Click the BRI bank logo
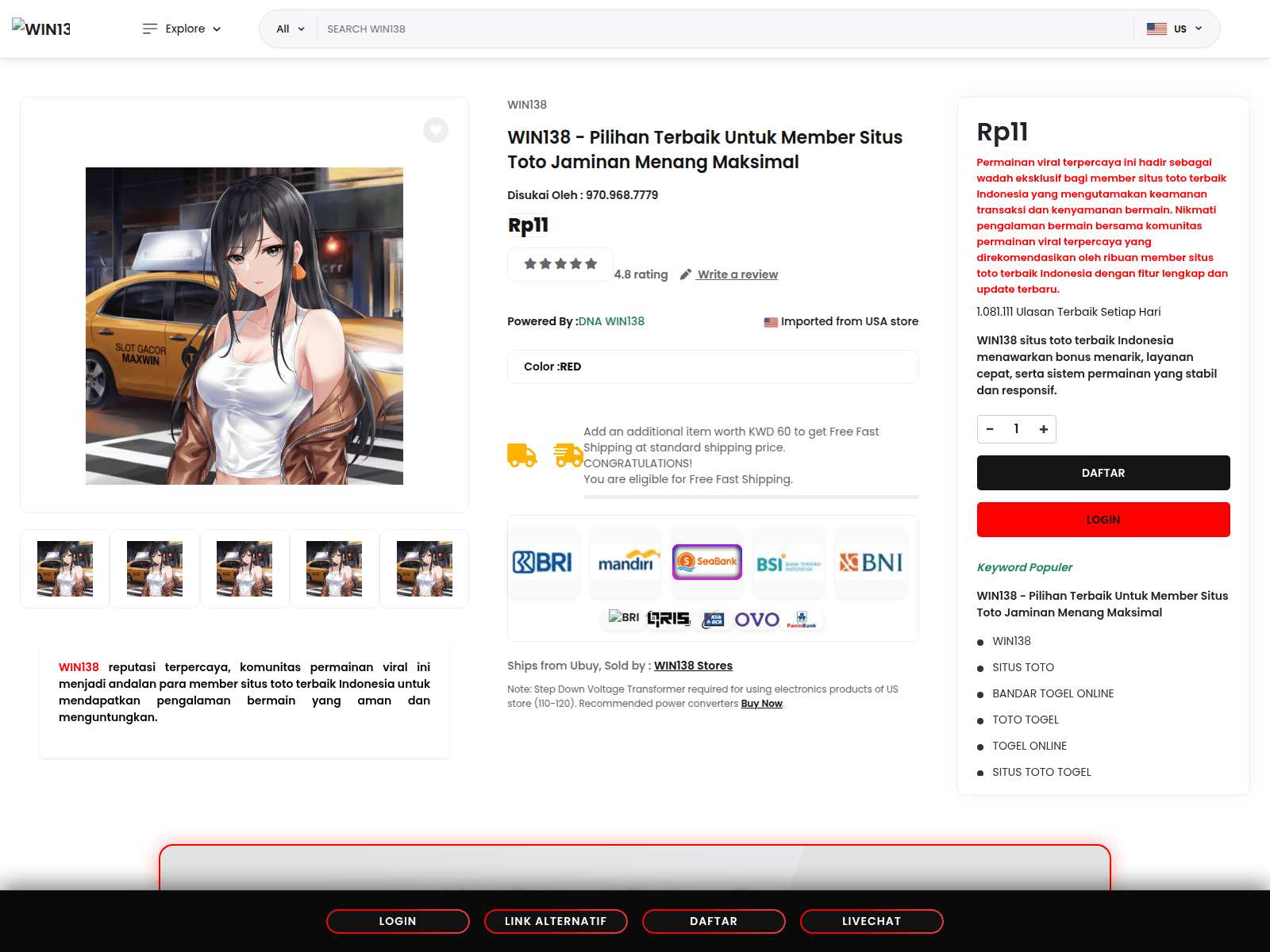Screen dimensions: 1270x952 [x=544, y=562]
